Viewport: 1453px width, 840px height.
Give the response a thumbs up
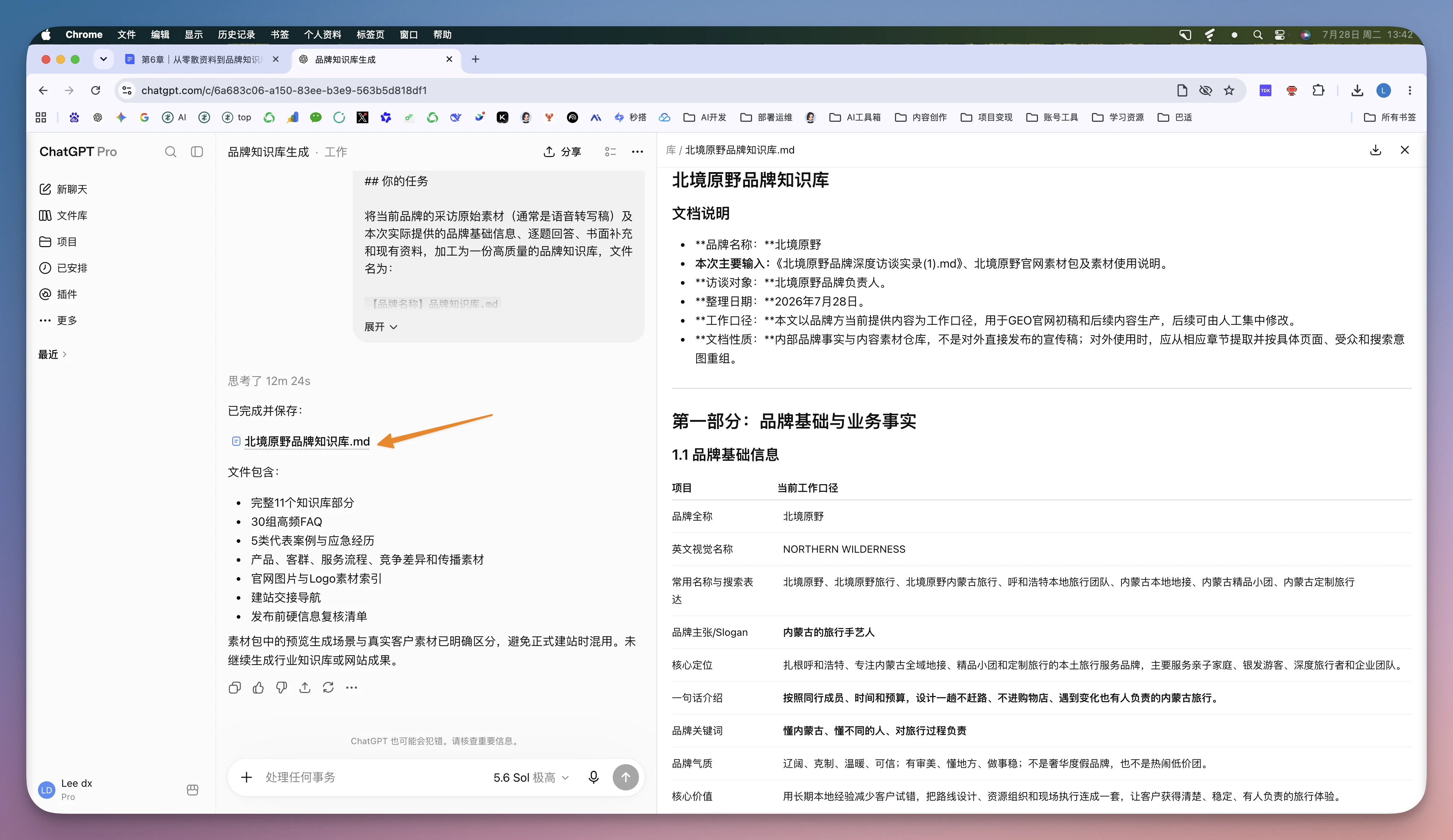pos(258,687)
